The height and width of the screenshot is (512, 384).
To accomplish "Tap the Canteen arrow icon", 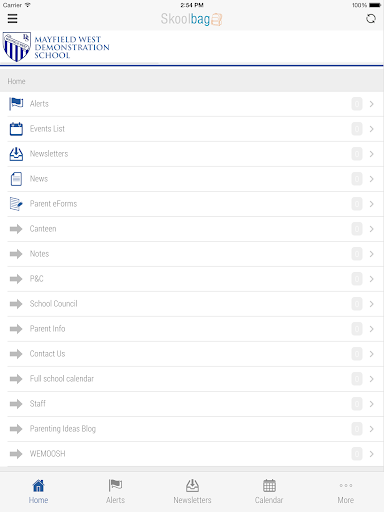I will [16, 229].
